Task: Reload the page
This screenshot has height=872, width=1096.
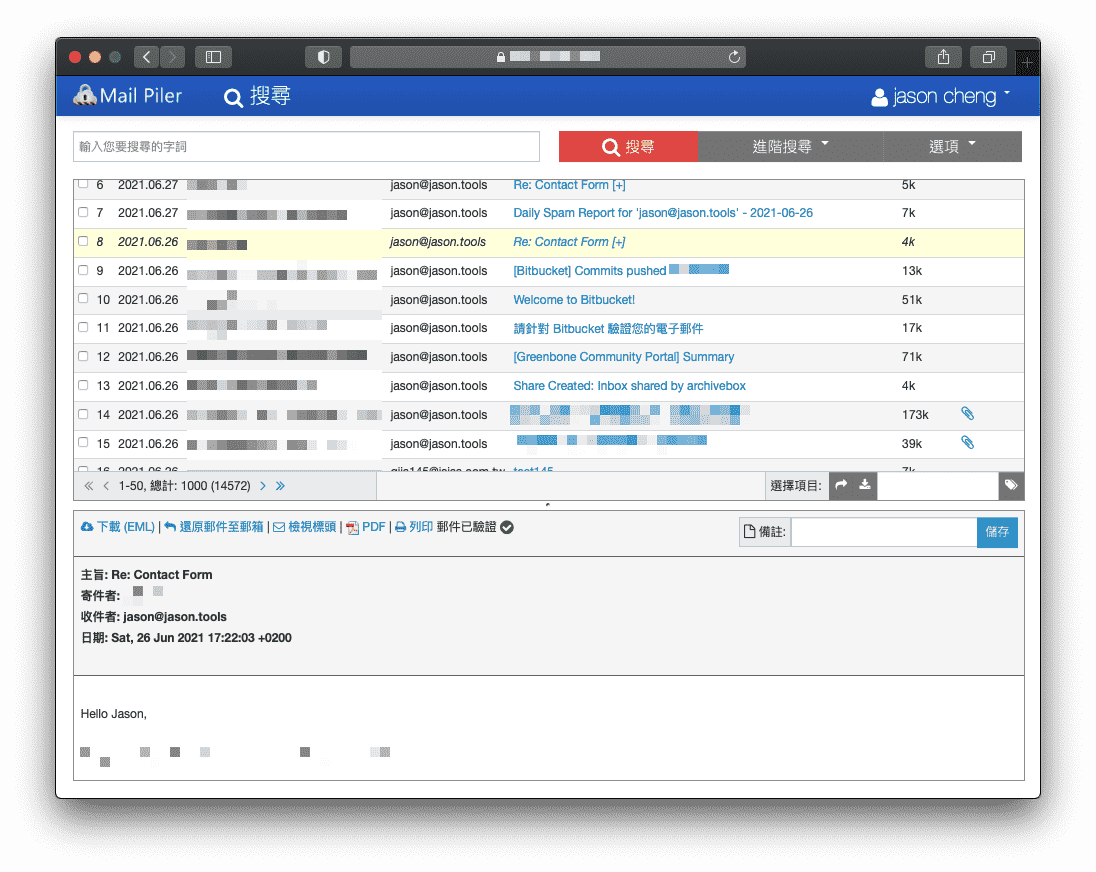Action: coord(734,57)
